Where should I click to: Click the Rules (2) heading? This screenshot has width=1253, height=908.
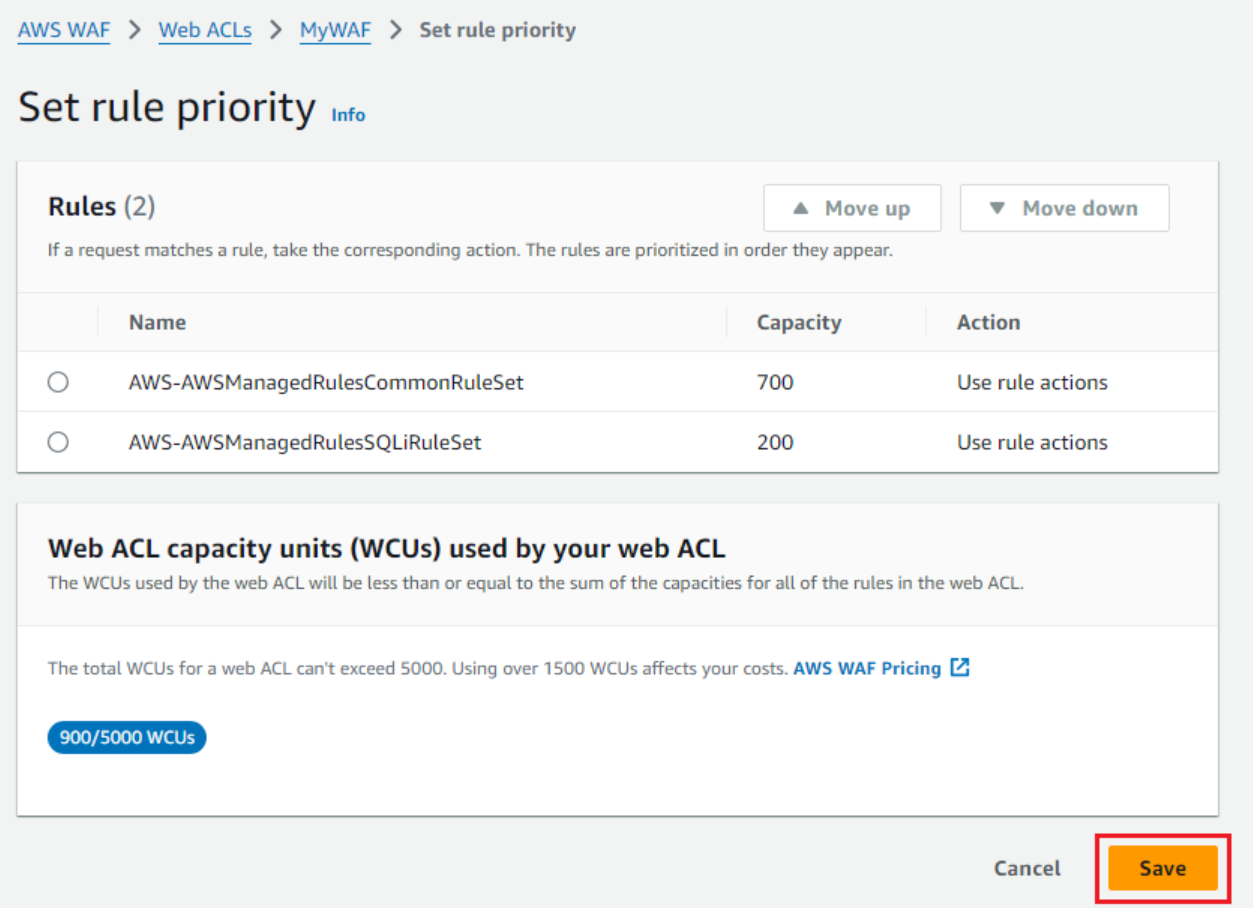pyautogui.click(x=102, y=207)
